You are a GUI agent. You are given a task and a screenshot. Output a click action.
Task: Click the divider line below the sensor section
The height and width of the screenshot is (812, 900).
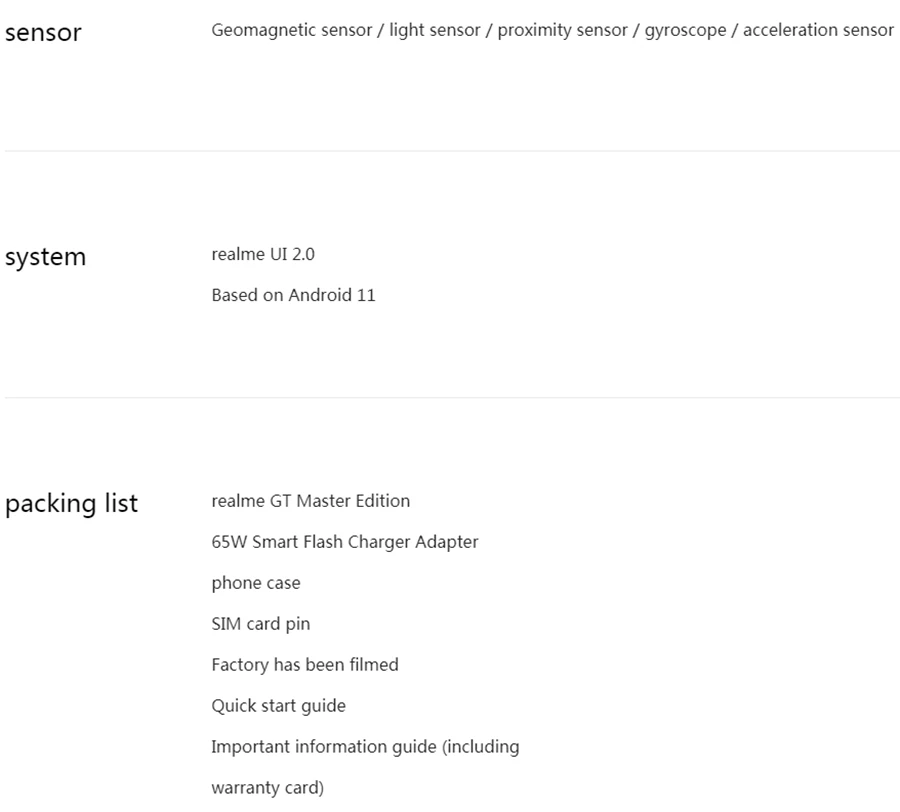click(450, 151)
